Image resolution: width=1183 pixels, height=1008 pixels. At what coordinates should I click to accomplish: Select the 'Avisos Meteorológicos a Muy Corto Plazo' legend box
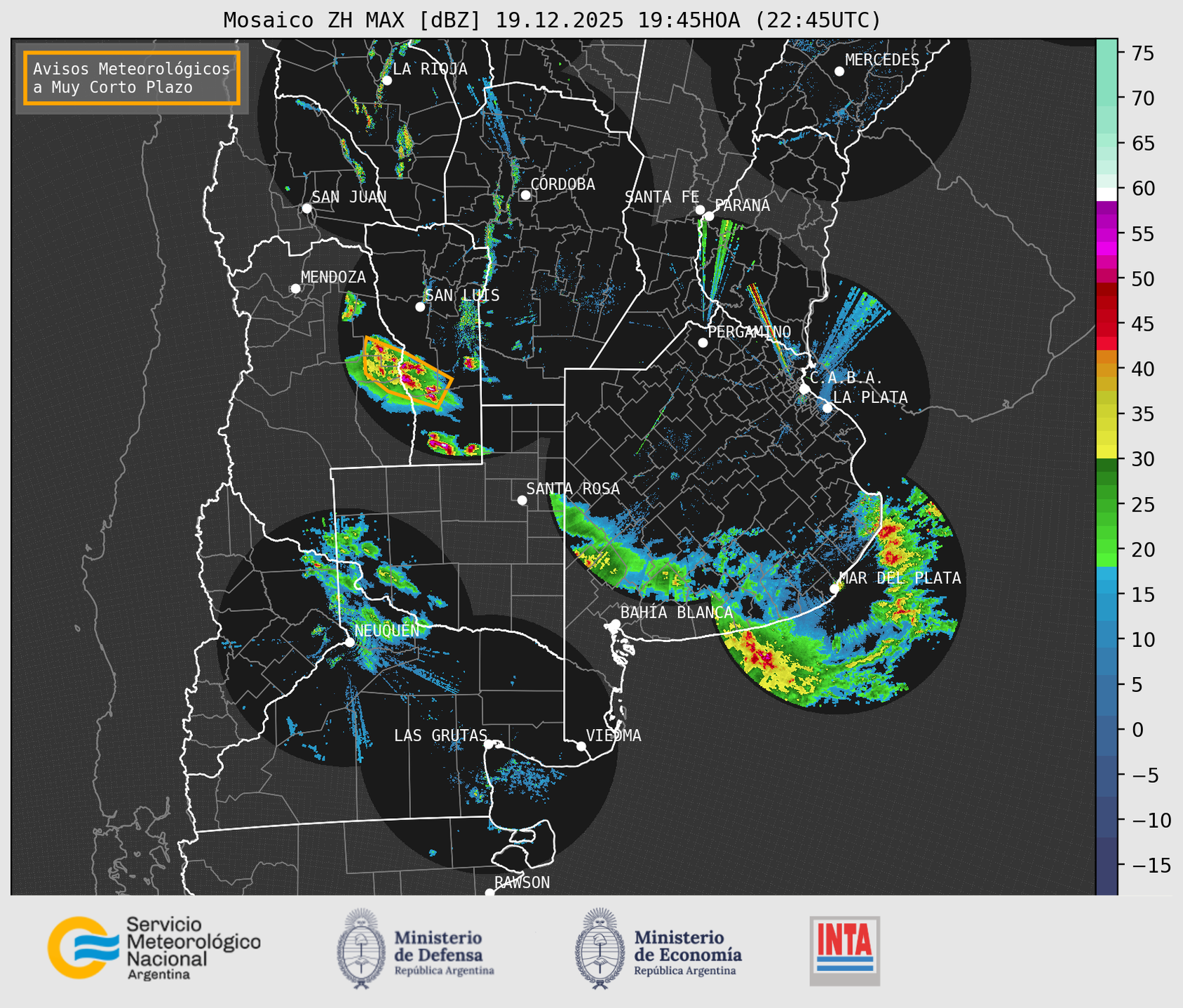click(x=132, y=78)
